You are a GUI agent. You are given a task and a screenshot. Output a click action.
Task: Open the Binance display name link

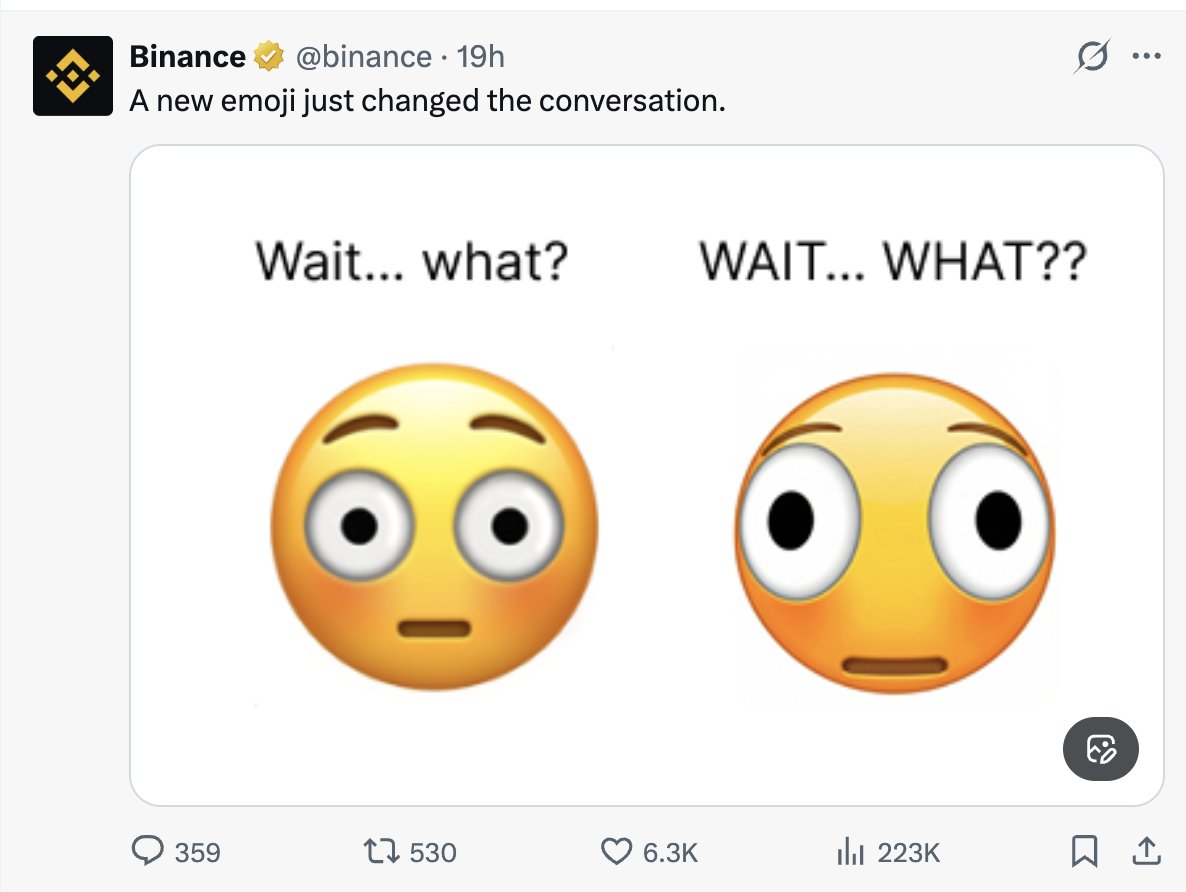(x=187, y=57)
